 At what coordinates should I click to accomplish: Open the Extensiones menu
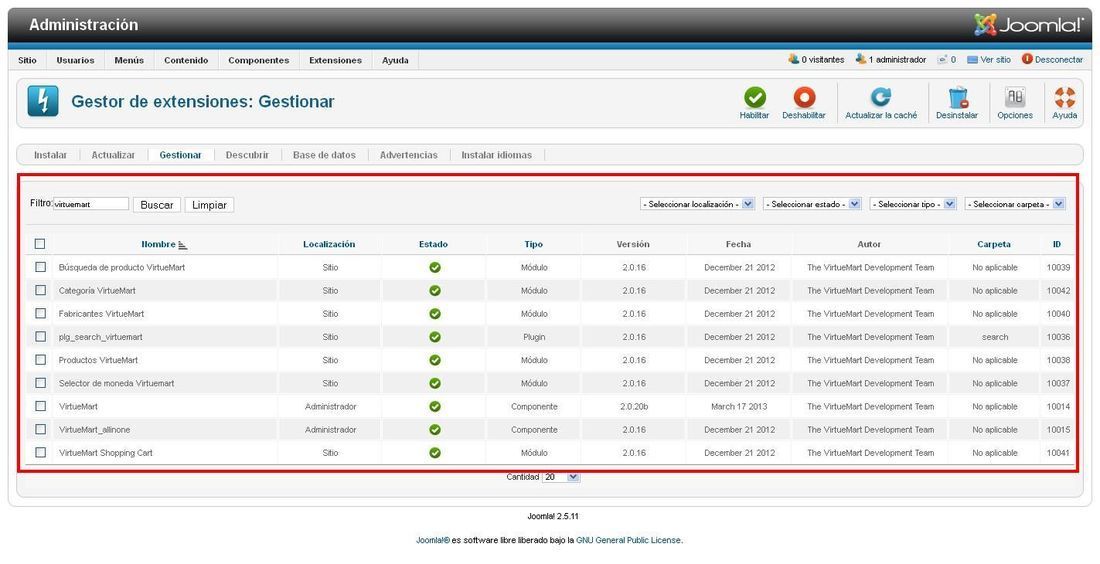pyautogui.click(x=335, y=60)
